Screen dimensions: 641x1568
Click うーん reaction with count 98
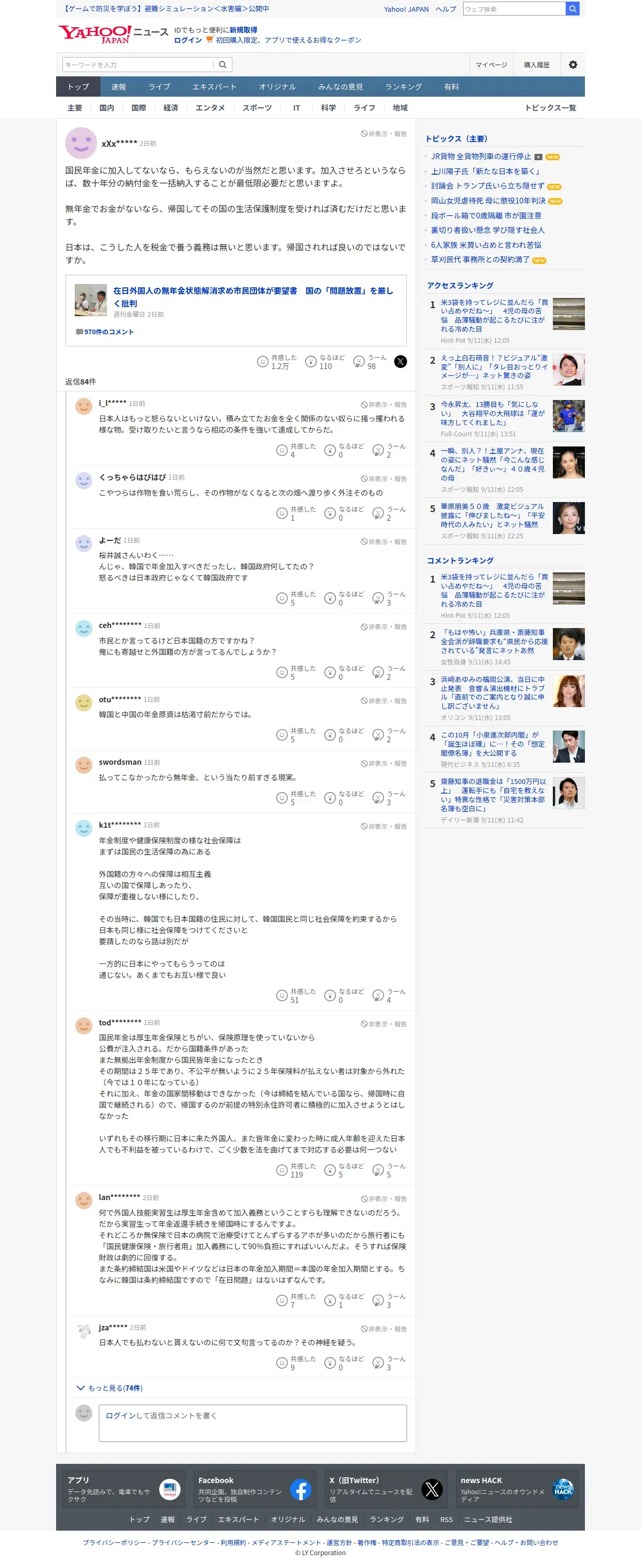[370, 362]
